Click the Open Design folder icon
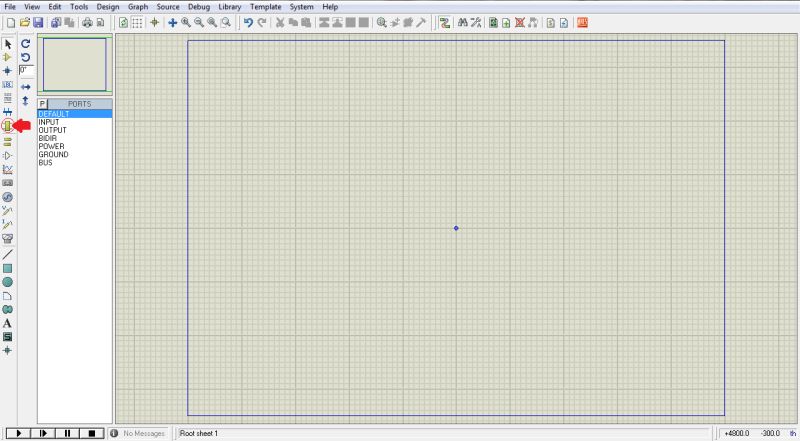Image resolution: width=800 pixels, height=441 pixels. pyautogui.click(x=24, y=22)
